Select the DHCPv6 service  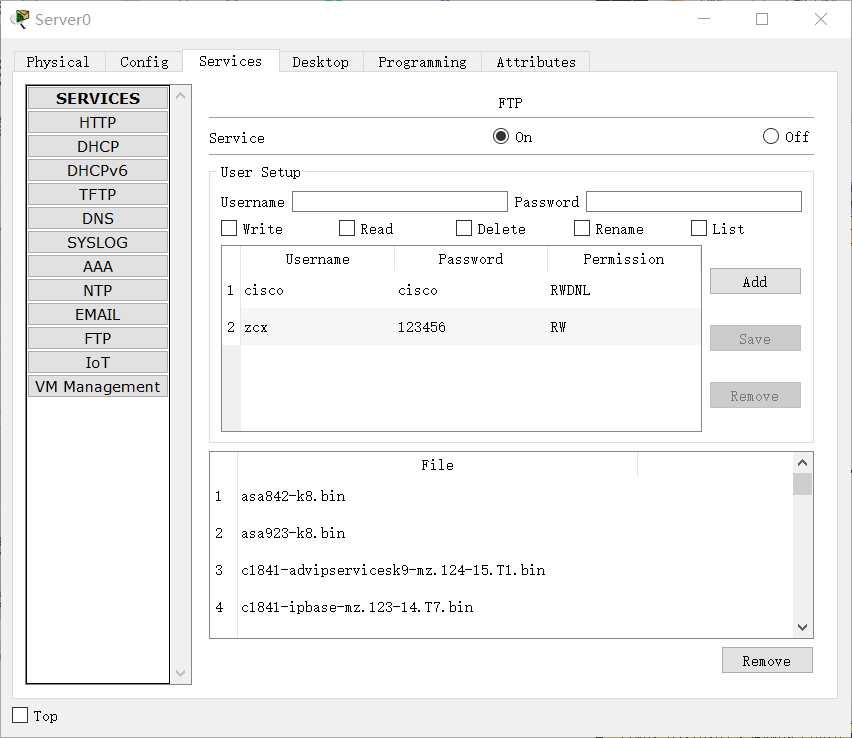98,170
